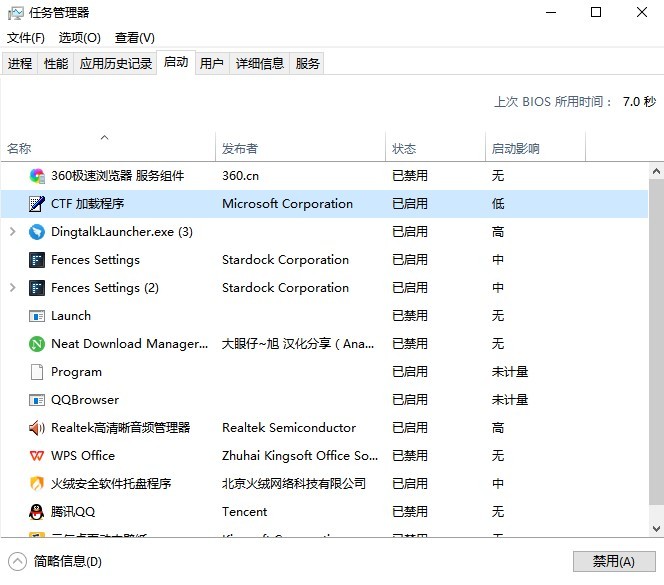
Task: Click the CTF 加载程序 pen icon
Action: point(37,204)
